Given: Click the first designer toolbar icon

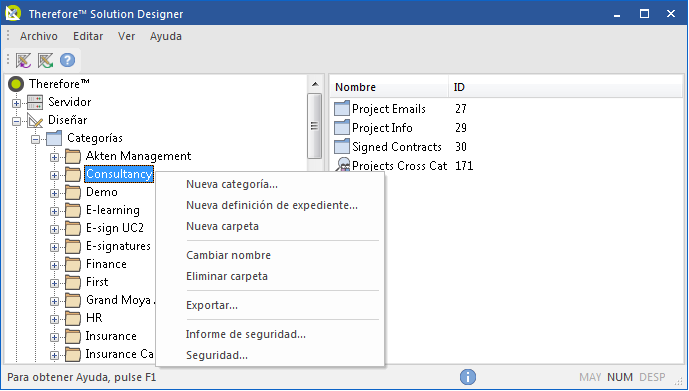Looking at the screenshot, I should click(24, 60).
